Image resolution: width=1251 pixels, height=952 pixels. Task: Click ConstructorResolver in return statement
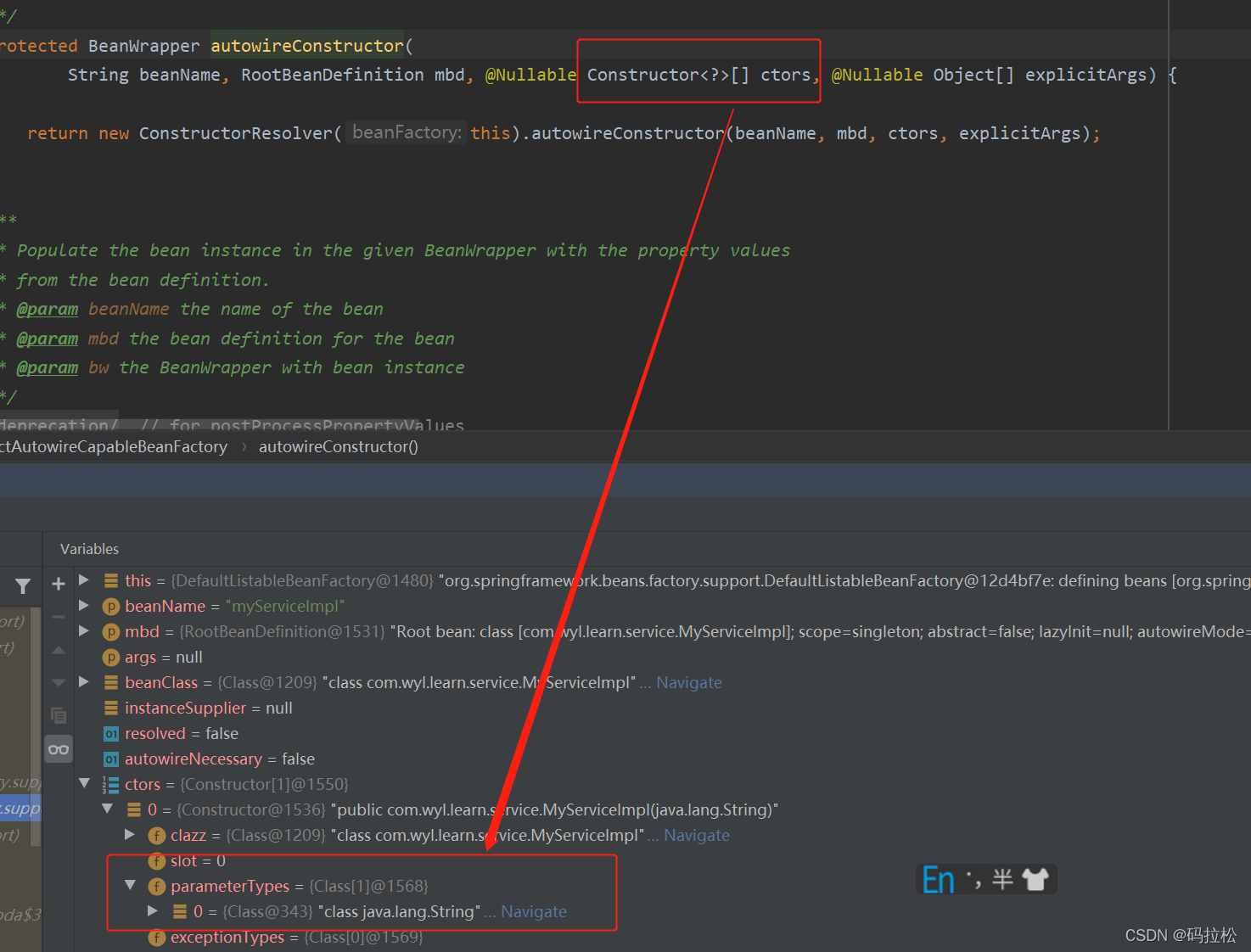[x=236, y=133]
